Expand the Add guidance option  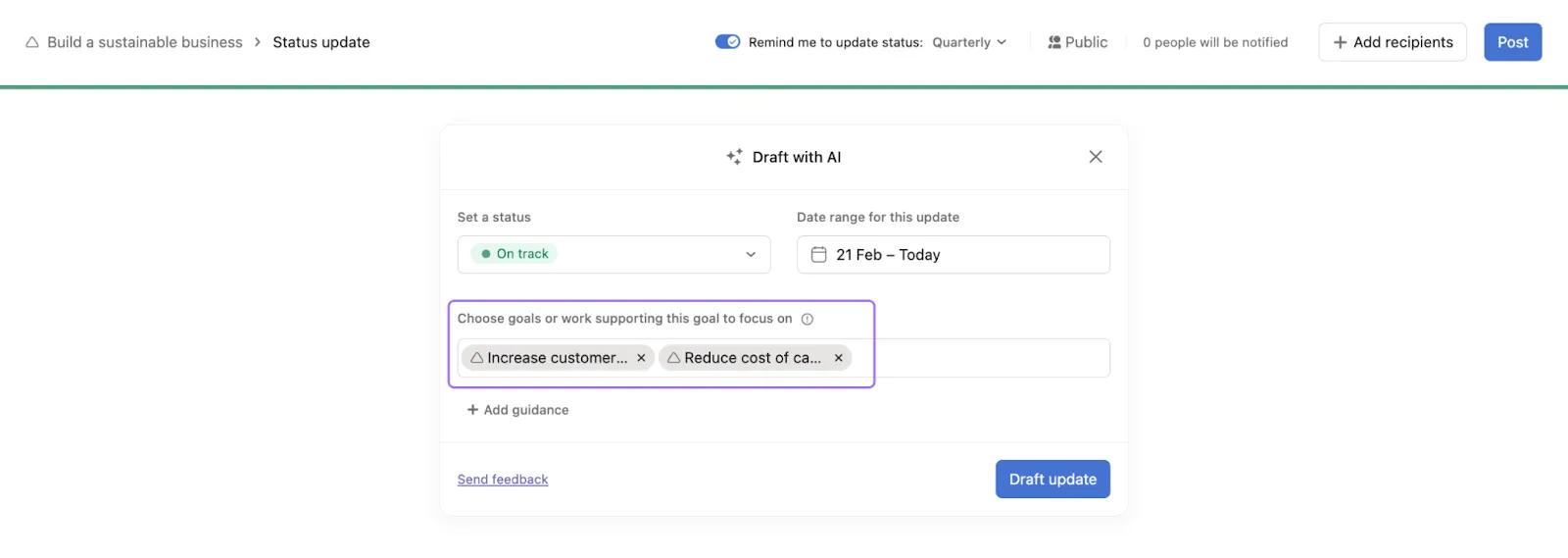[x=517, y=410]
